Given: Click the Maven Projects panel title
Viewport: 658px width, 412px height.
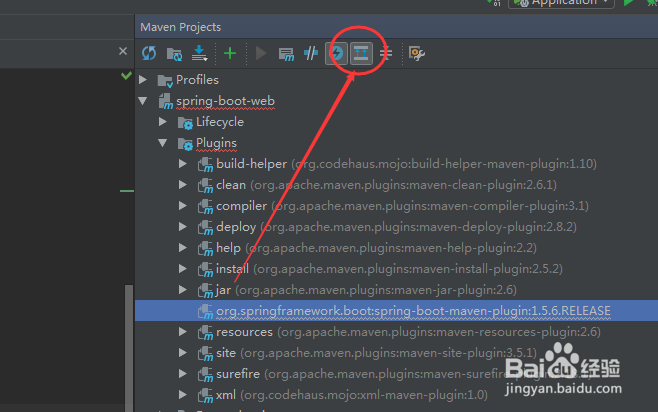Looking at the screenshot, I should coord(180,27).
